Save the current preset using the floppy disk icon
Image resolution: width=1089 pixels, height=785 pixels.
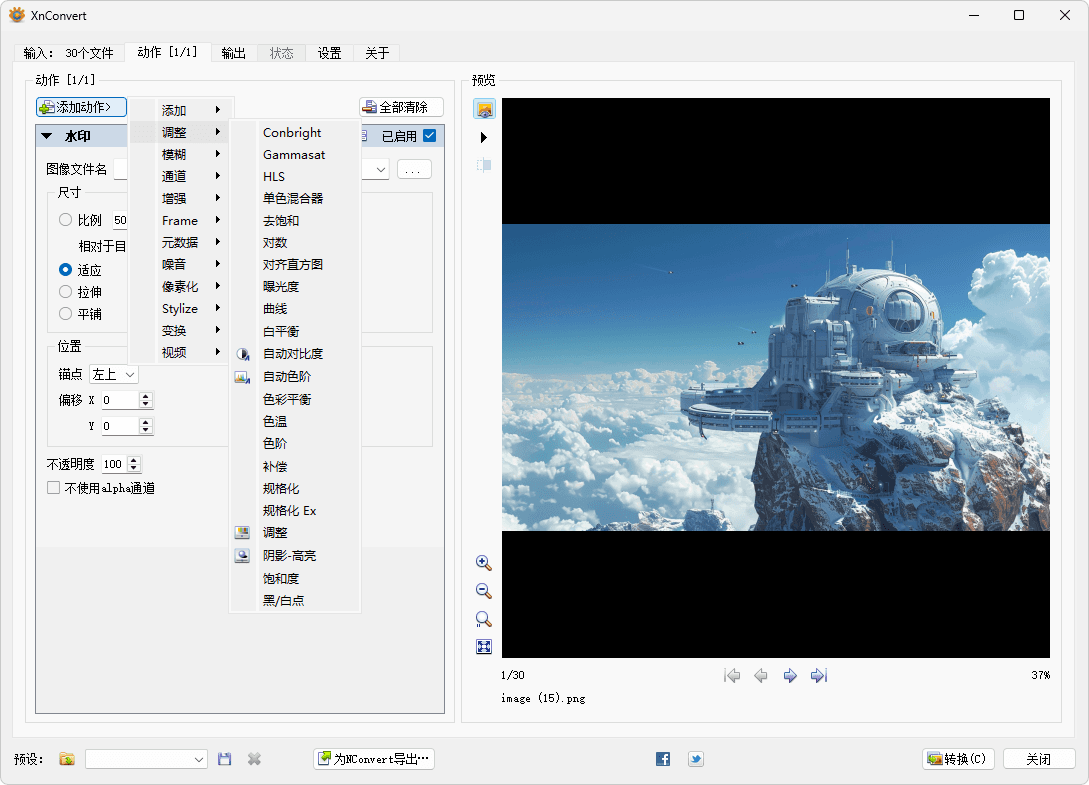(224, 759)
